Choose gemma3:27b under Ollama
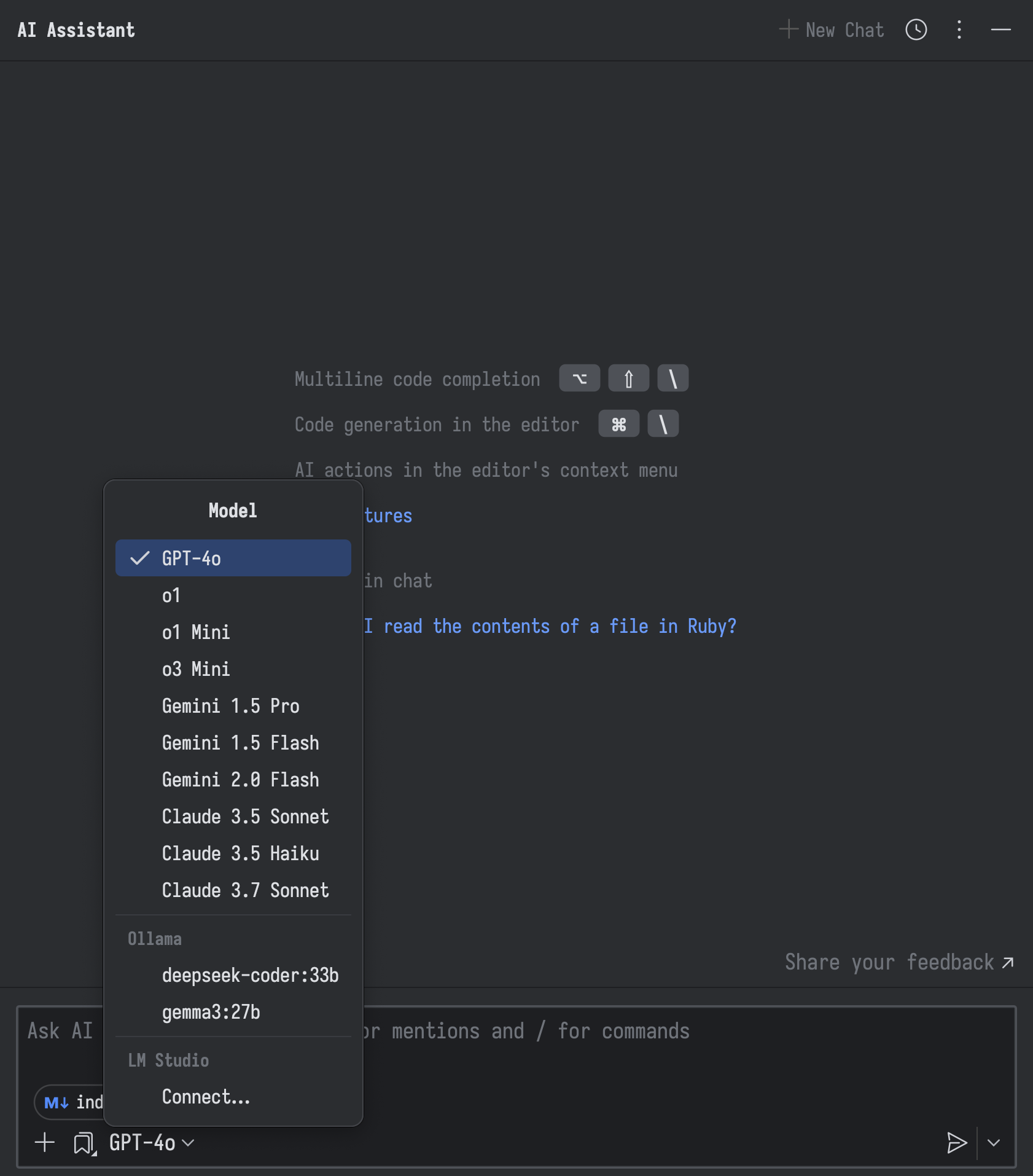This screenshot has height=1176, width=1033. pos(211,1013)
